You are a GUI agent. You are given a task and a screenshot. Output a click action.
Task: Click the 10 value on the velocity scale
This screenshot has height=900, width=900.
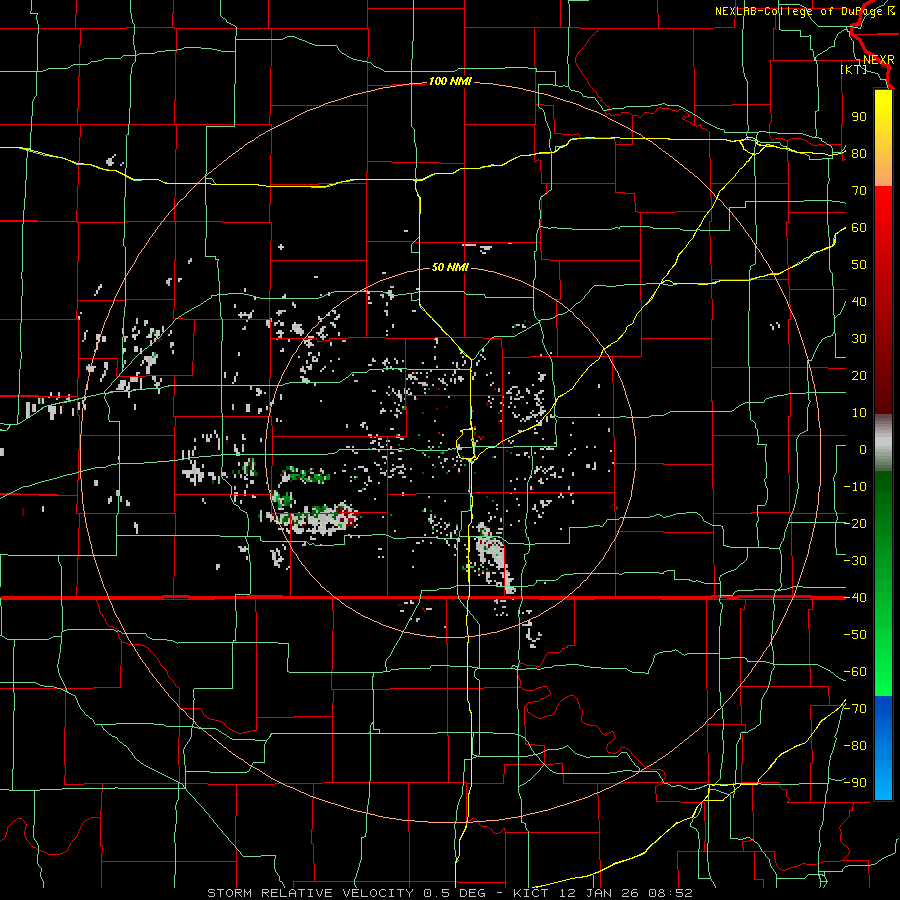(x=859, y=413)
